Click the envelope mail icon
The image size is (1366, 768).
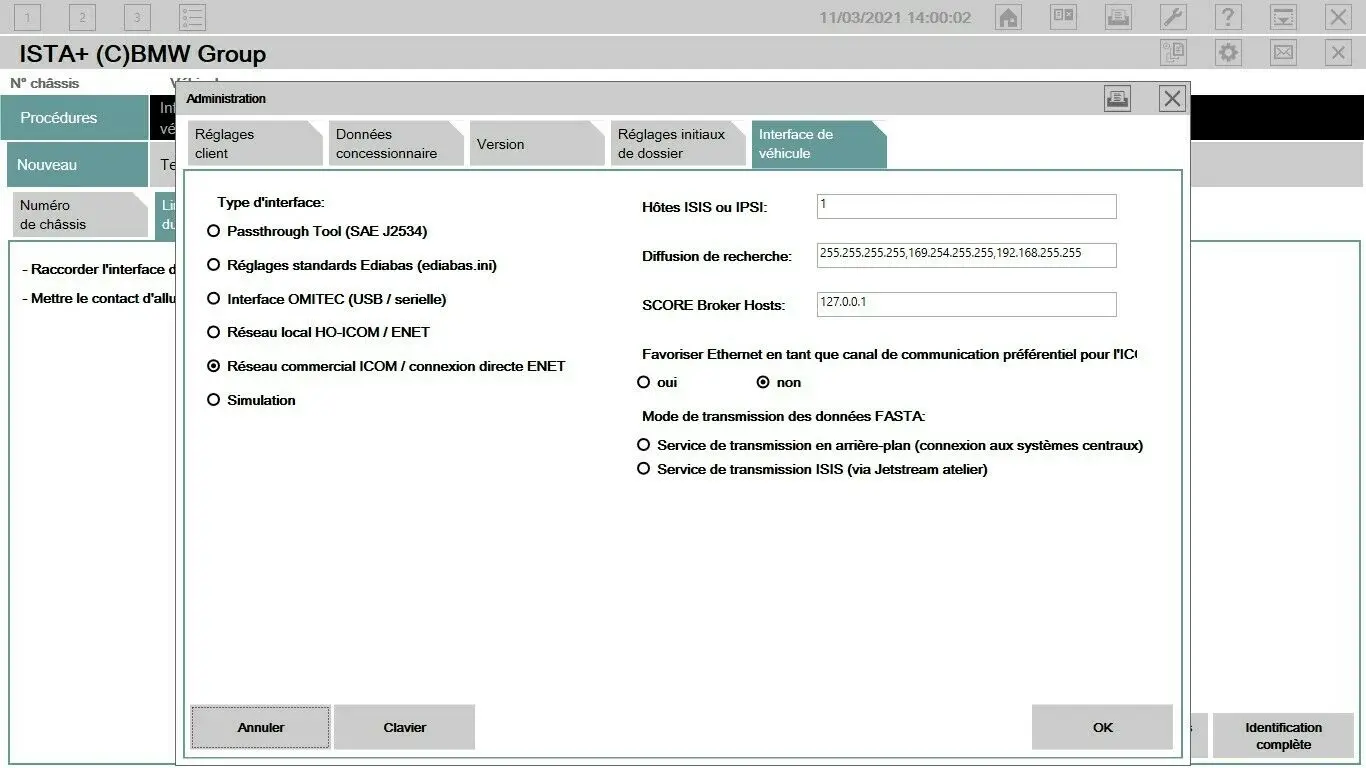click(1283, 53)
